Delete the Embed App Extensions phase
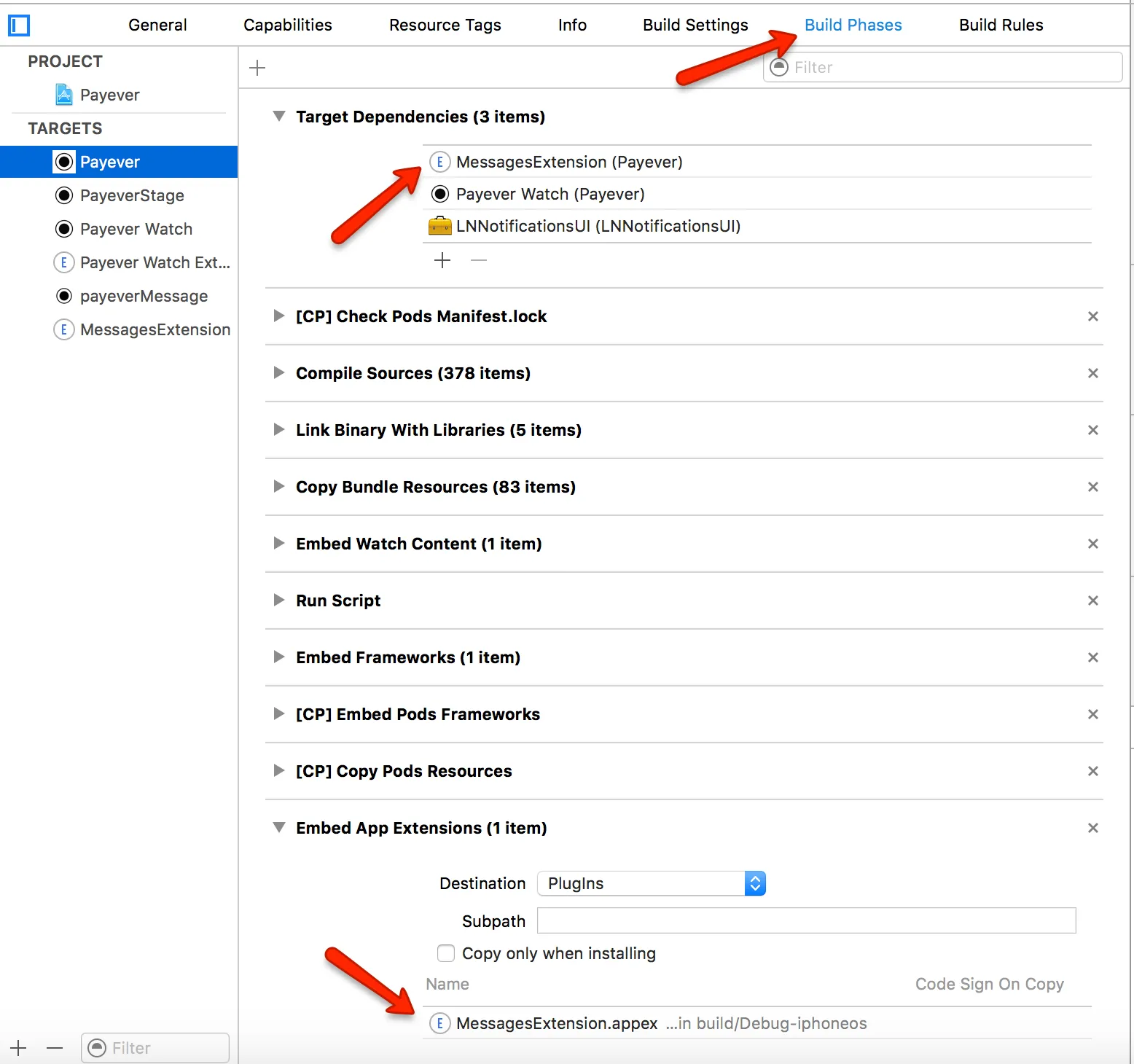The height and width of the screenshot is (1064, 1134). coord(1093,828)
